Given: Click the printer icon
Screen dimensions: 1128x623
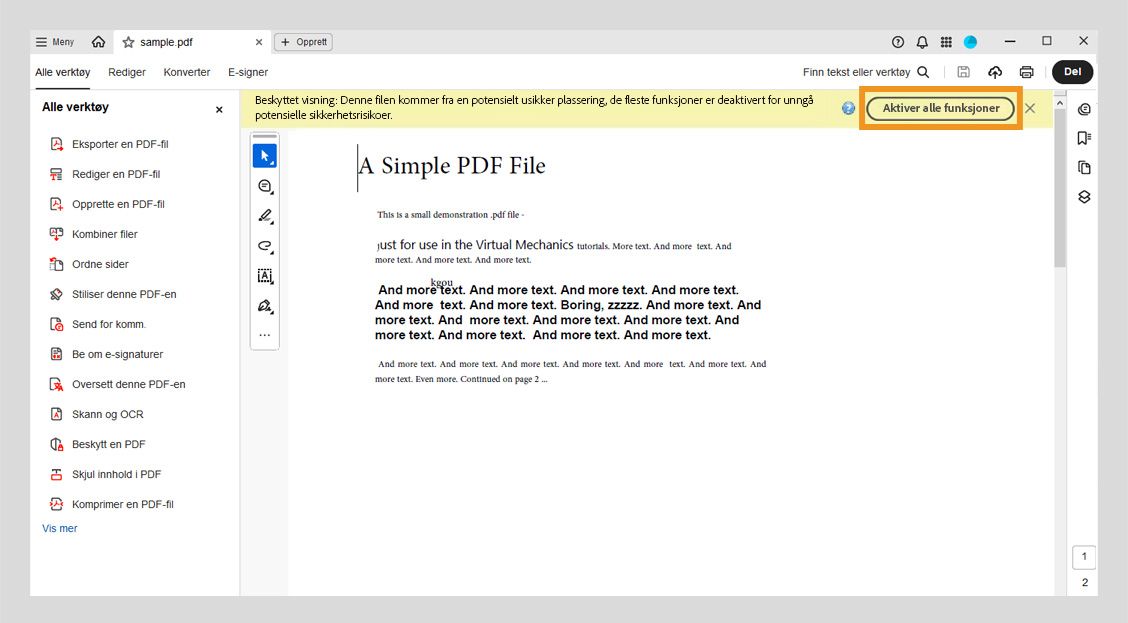Looking at the screenshot, I should (x=1027, y=72).
